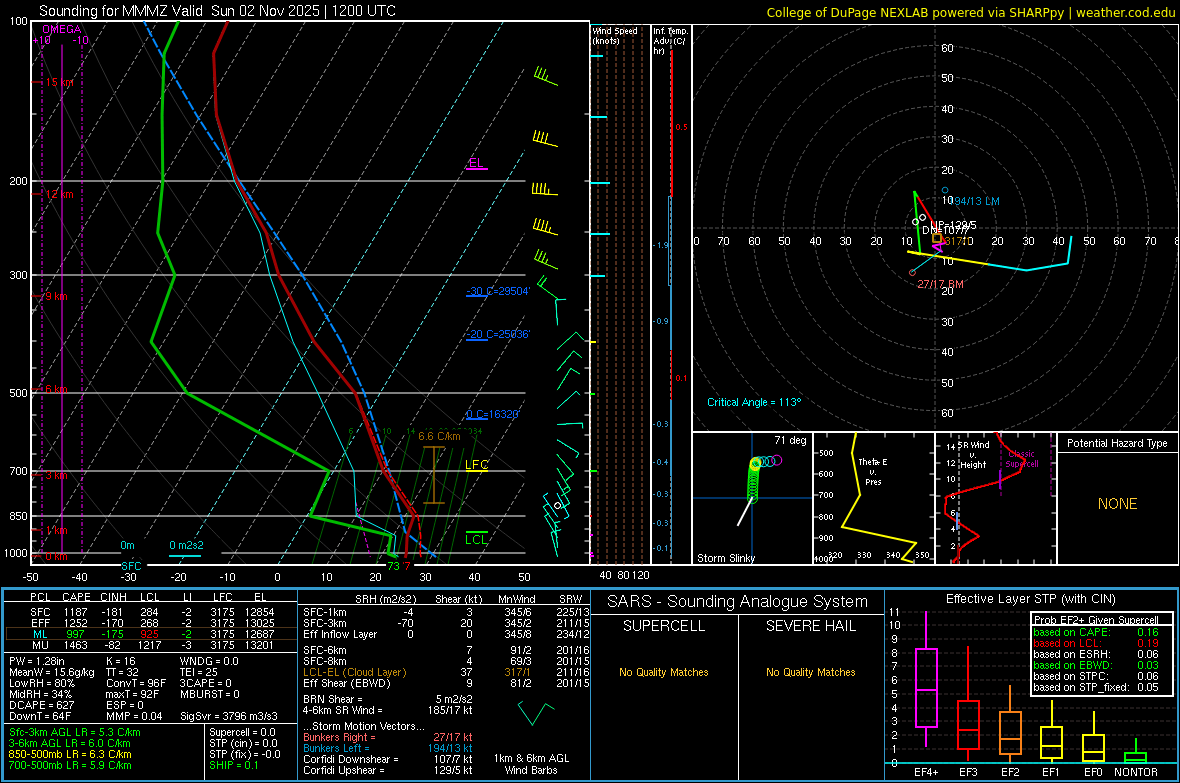Select the based on CAPE probability row
Viewport: 1180px width, 783px height.
coord(1096,632)
